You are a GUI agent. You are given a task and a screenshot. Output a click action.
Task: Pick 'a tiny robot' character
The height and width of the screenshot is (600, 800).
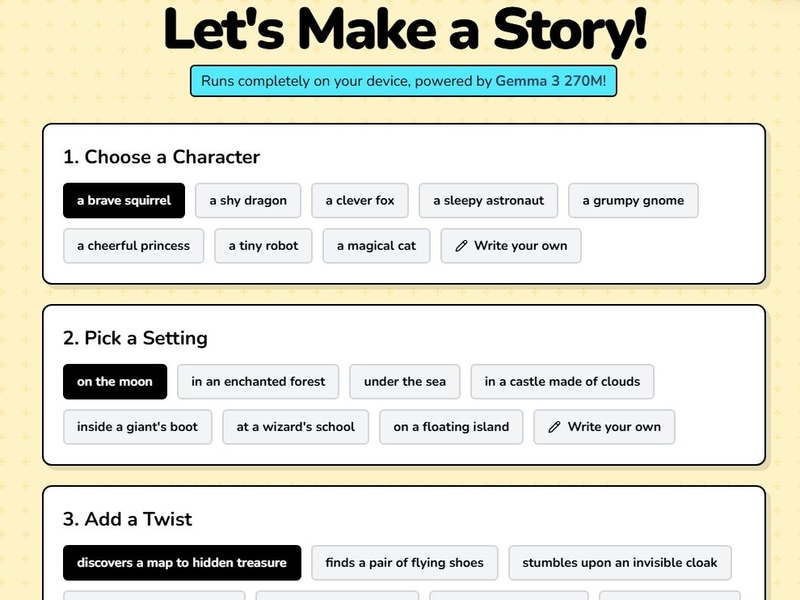[x=262, y=246]
